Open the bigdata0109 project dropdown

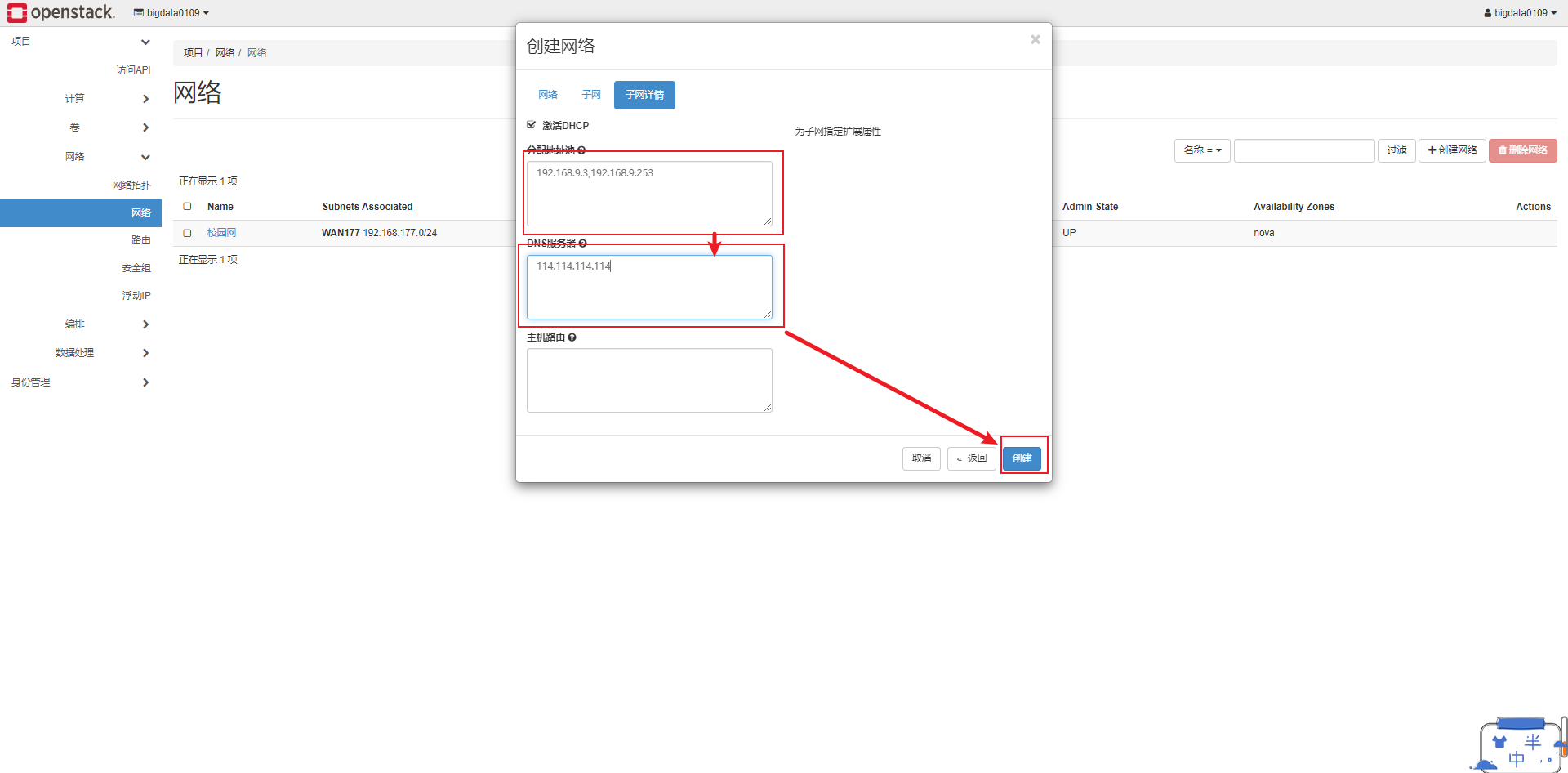point(171,13)
